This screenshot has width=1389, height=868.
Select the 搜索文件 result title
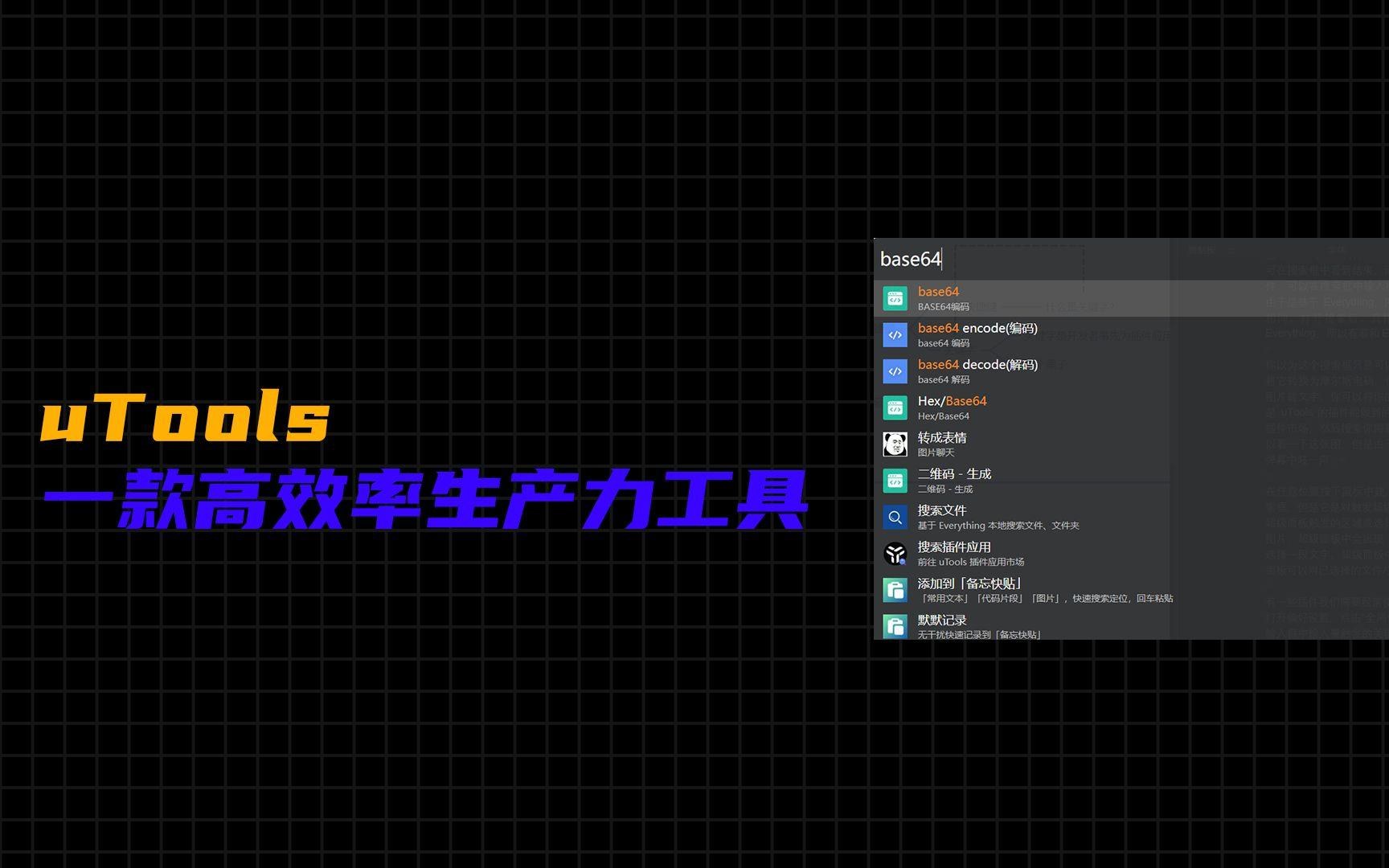[x=942, y=510]
